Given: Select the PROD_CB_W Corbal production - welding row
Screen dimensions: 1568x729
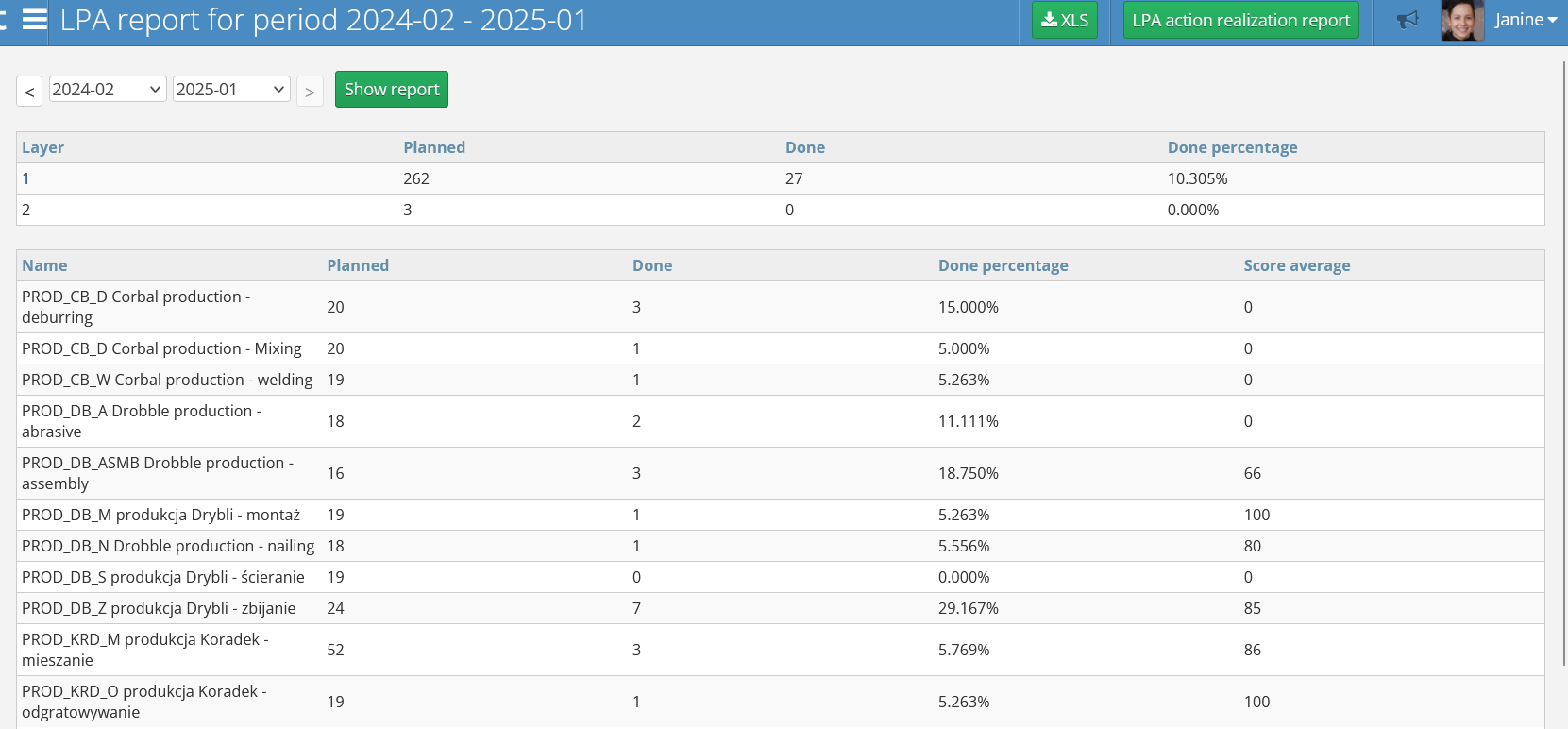Looking at the screenshot, I should 166,380.
